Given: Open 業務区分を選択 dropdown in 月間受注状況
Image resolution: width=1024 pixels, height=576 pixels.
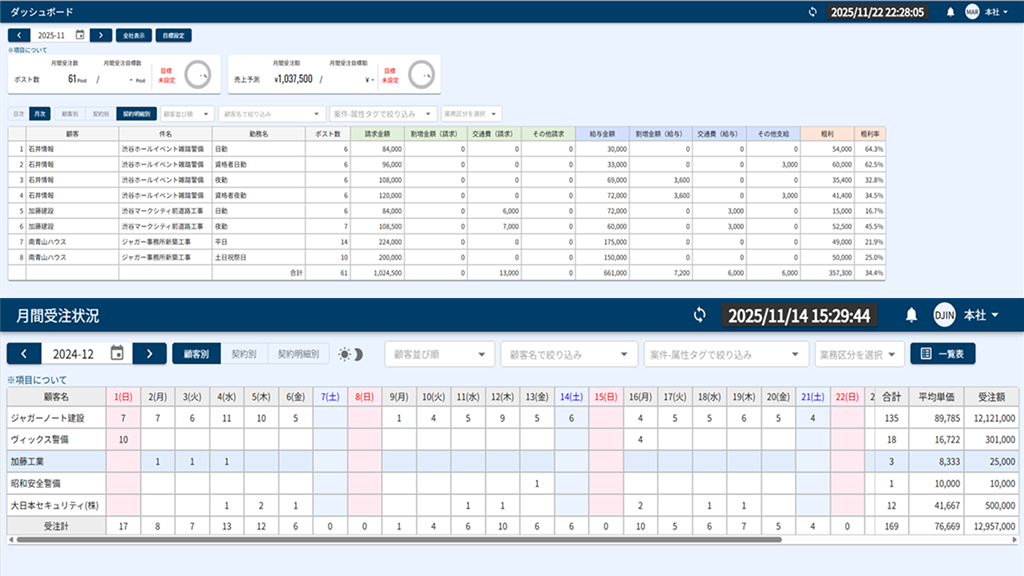Looking at the screenshot, I should click(x=859, y=355).
